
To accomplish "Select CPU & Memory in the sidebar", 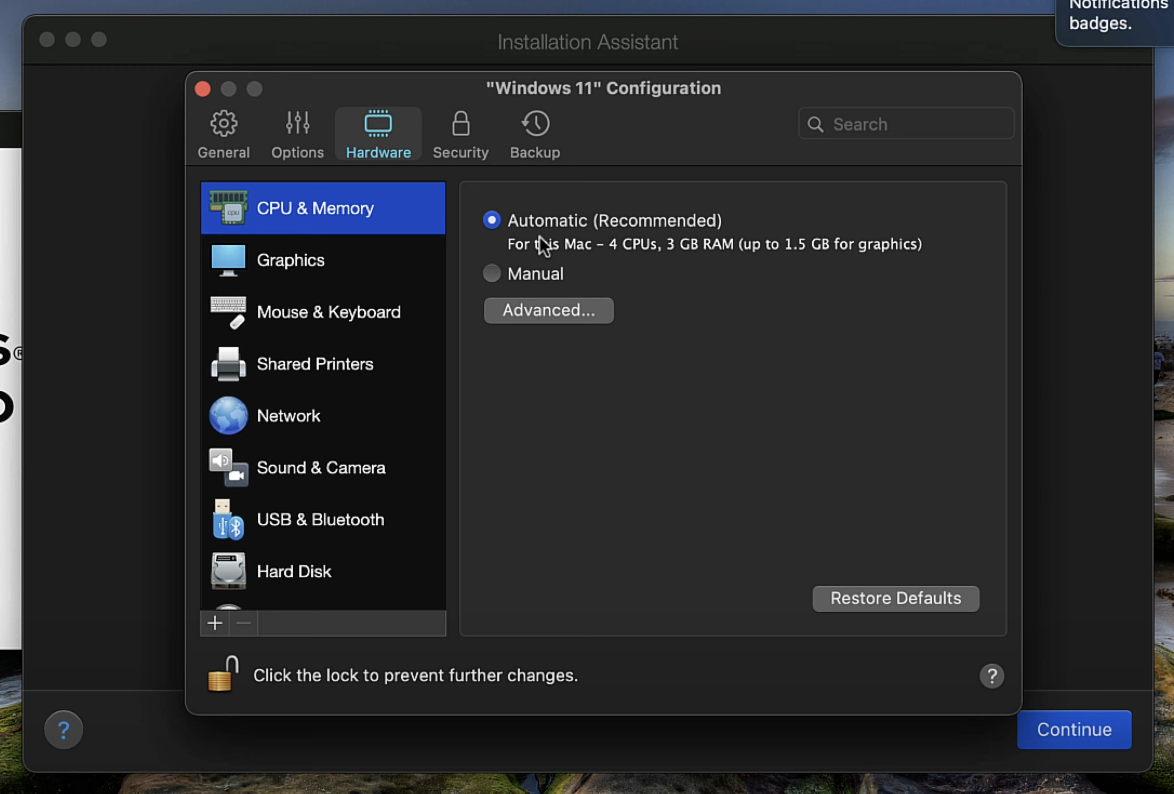I will [323, 207].
